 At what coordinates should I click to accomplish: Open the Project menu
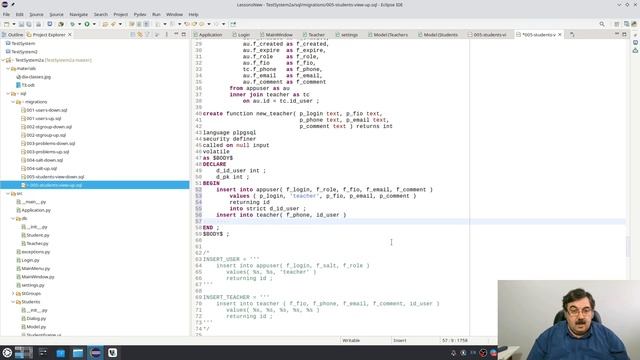point(120,14)
